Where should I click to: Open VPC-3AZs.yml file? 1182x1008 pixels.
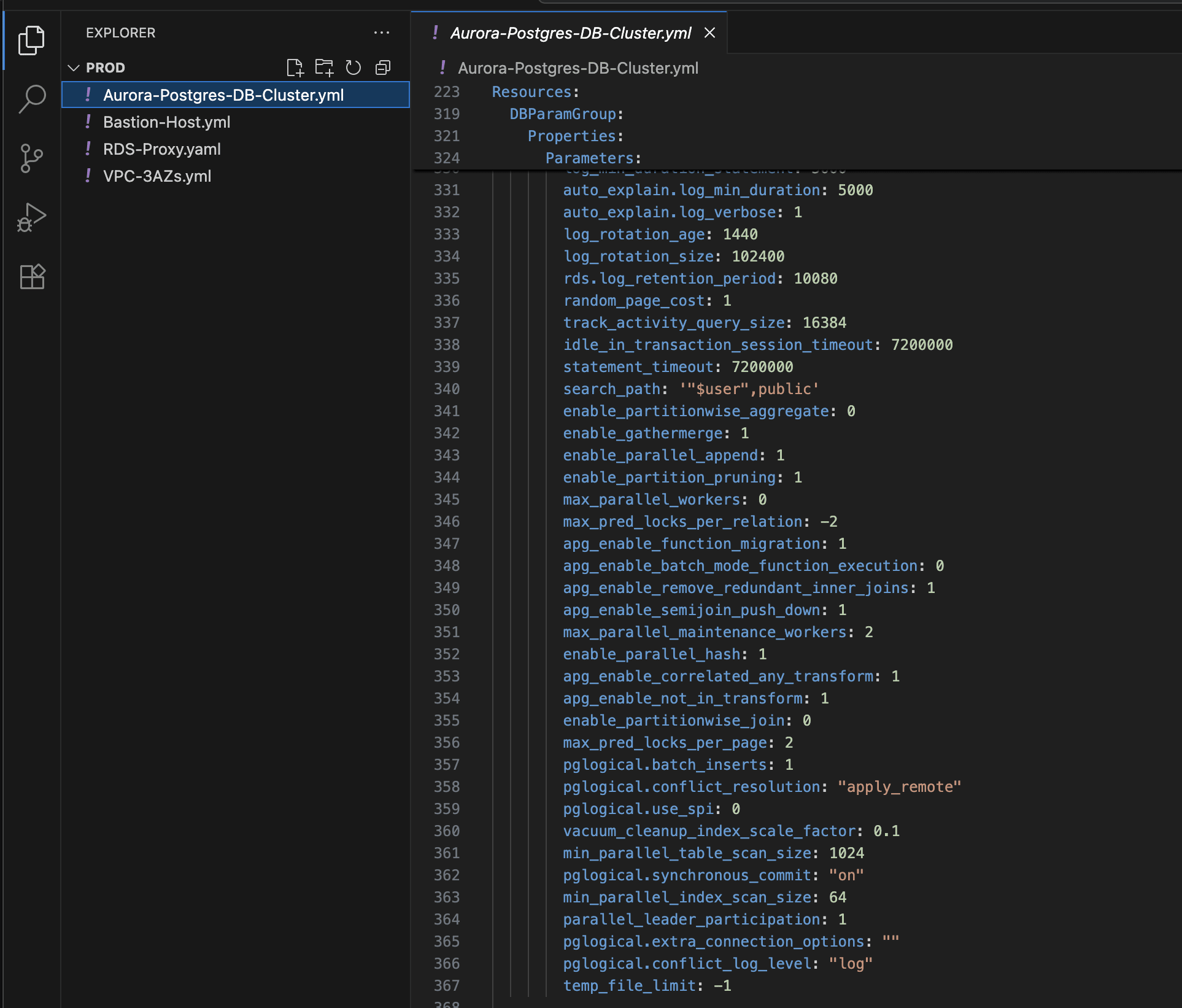[156, 176]
